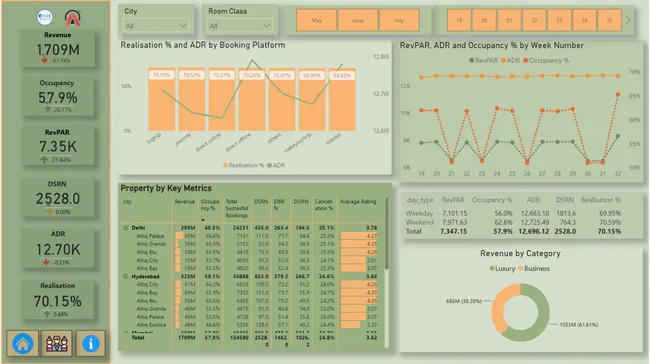Select the June month slicer button
This screenshot has width=650, height=364.
(x=358, y=20)
